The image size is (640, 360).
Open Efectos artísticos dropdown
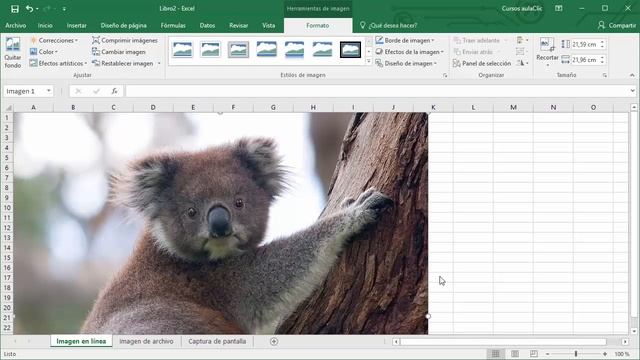pyautogui.click(x=58, y=63)
